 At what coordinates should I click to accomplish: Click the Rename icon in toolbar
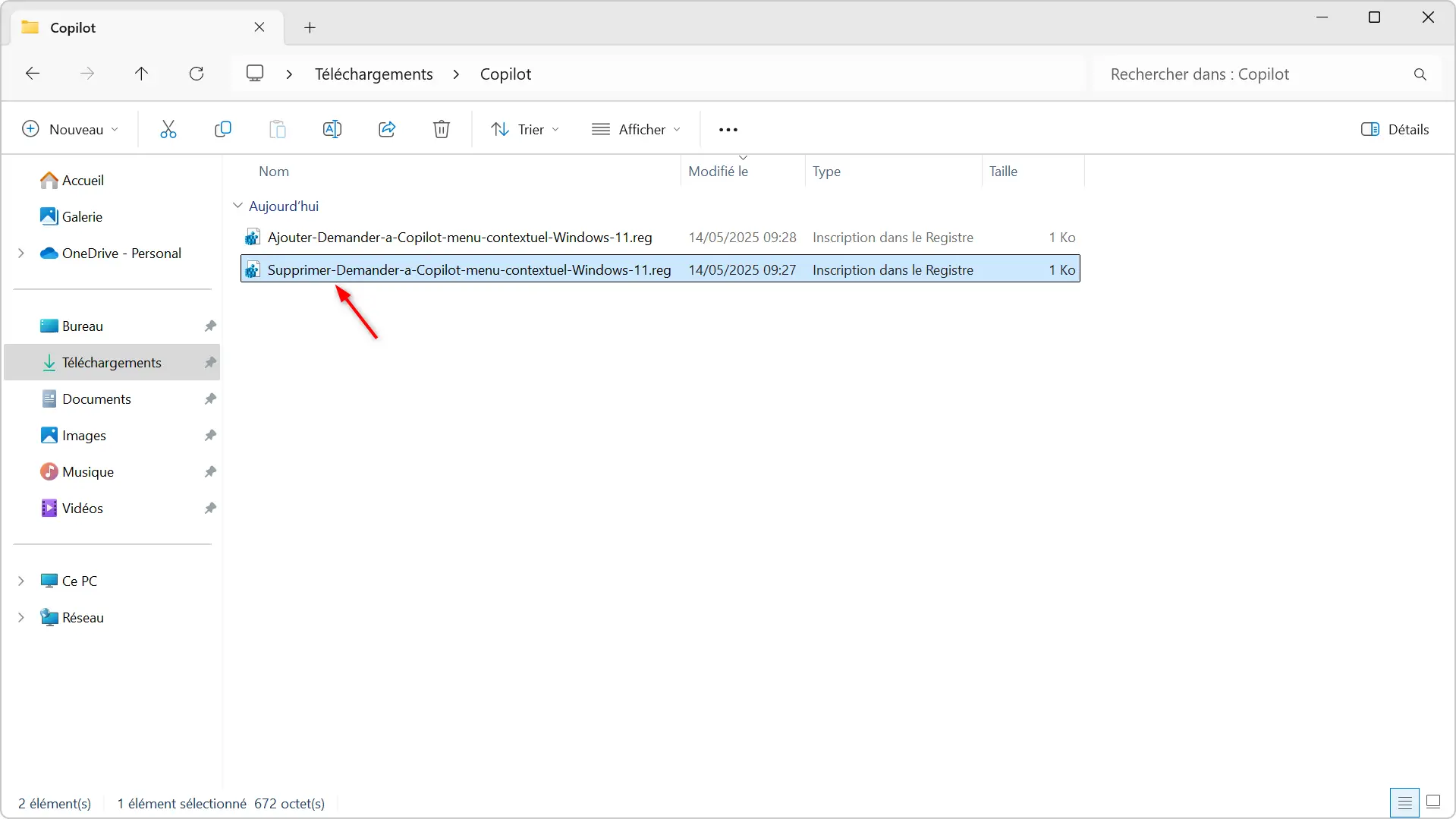332,130
